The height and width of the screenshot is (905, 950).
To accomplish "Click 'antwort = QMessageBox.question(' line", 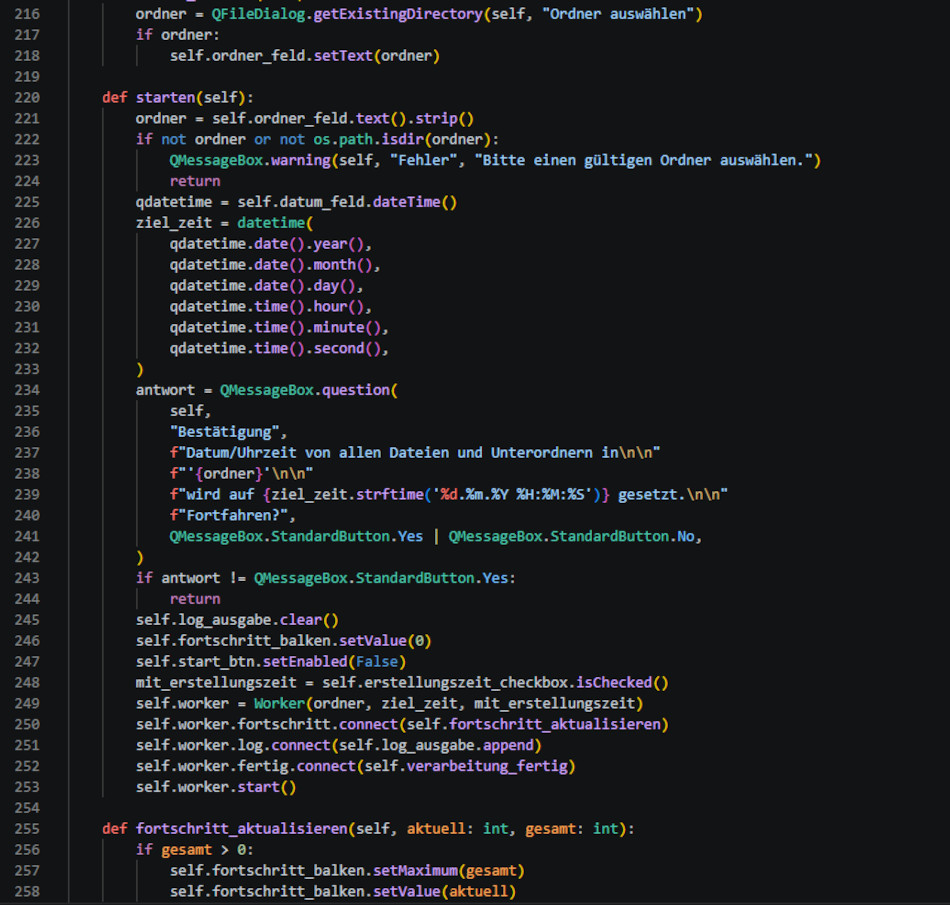I will coord(267,390).
